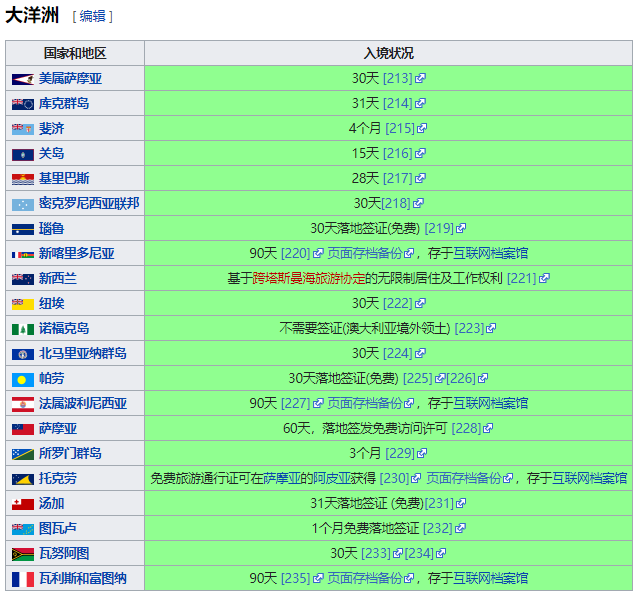The height and width of the screenshot is (598, 639).
Task: Open reference [230] in Tokelau row
Action: [x=400, y=478]
